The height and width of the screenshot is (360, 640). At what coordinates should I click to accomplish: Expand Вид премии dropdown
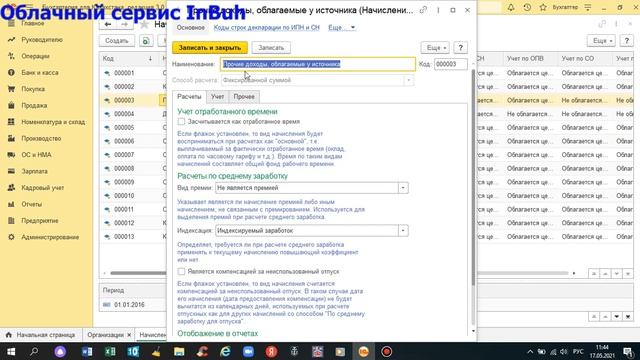tap(403, 188)
